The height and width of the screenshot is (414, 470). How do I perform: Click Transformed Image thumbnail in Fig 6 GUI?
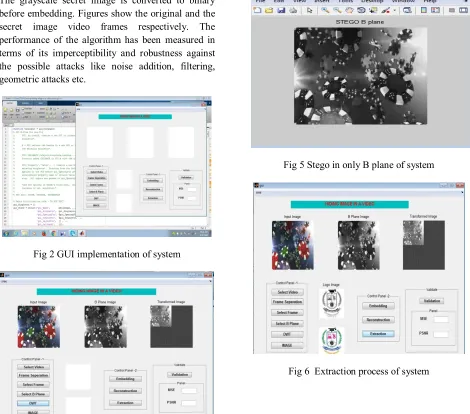424,245
